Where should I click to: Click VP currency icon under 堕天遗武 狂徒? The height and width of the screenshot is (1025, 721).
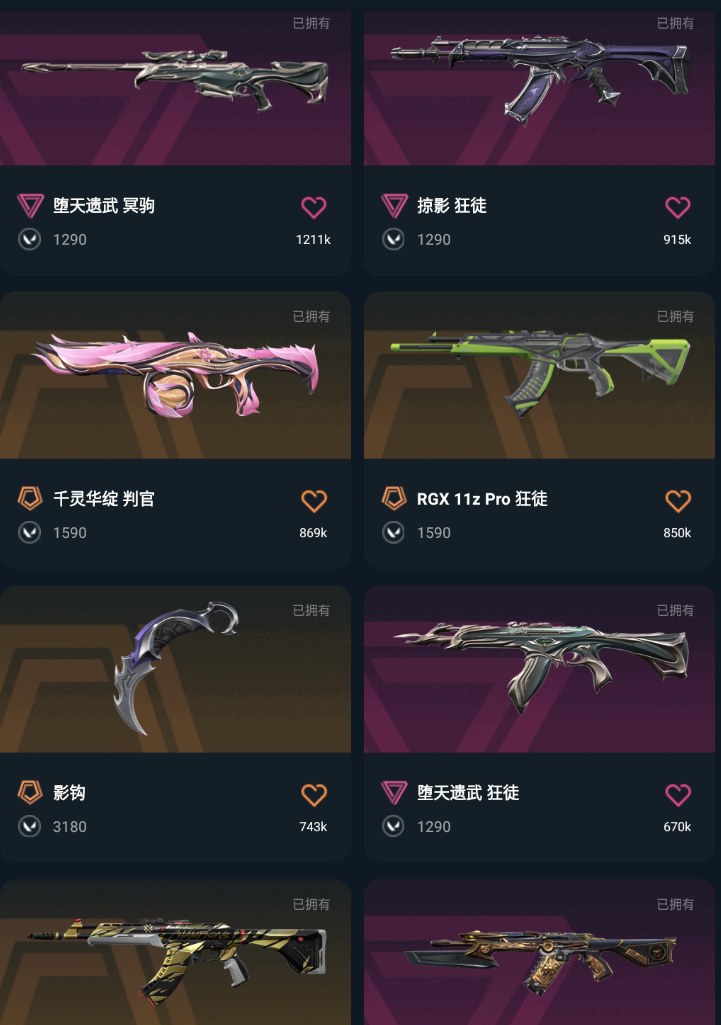coord(394,827)
